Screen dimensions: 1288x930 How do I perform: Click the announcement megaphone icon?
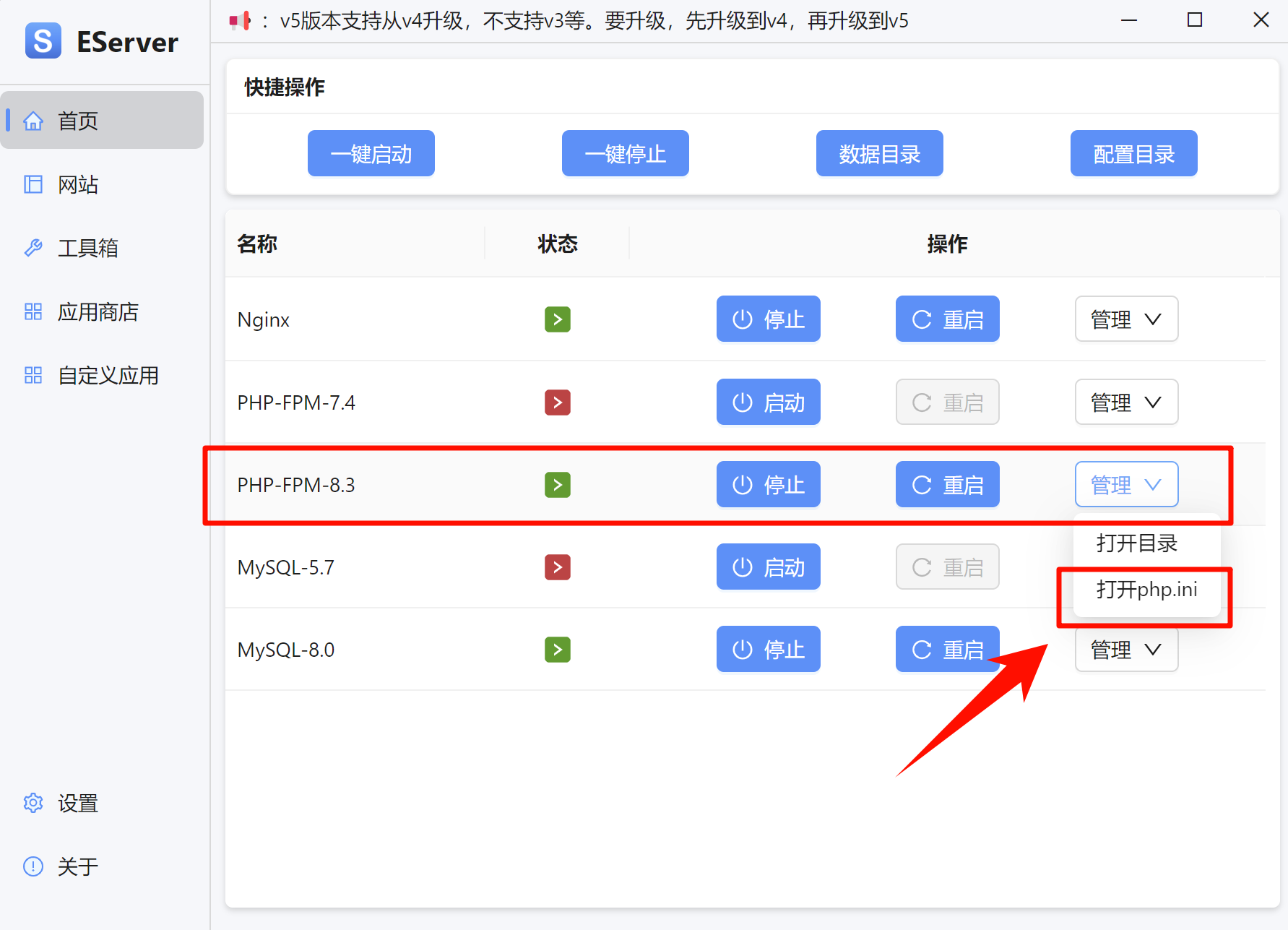click(x=240, y=21)
